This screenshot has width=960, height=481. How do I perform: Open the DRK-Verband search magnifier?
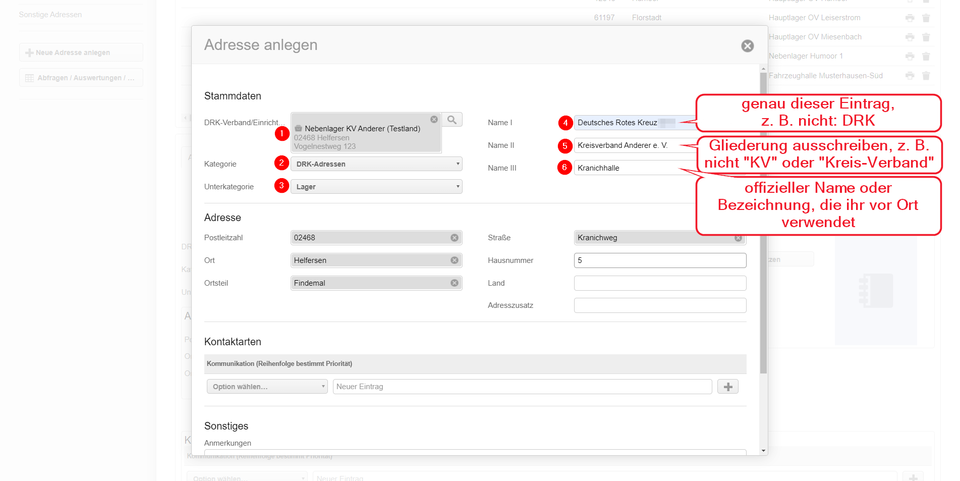coord(452,120)
